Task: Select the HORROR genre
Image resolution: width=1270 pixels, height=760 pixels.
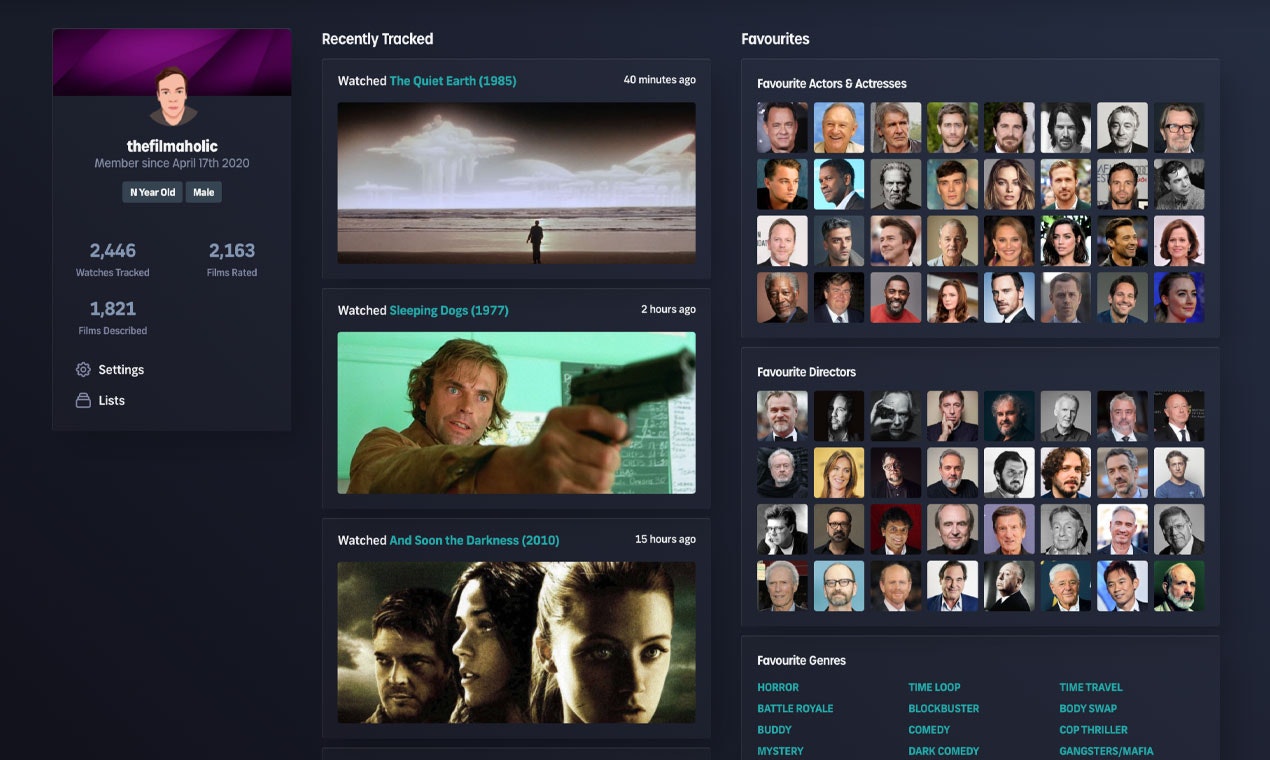Action: pyautogui.click(x=778, y=688)
